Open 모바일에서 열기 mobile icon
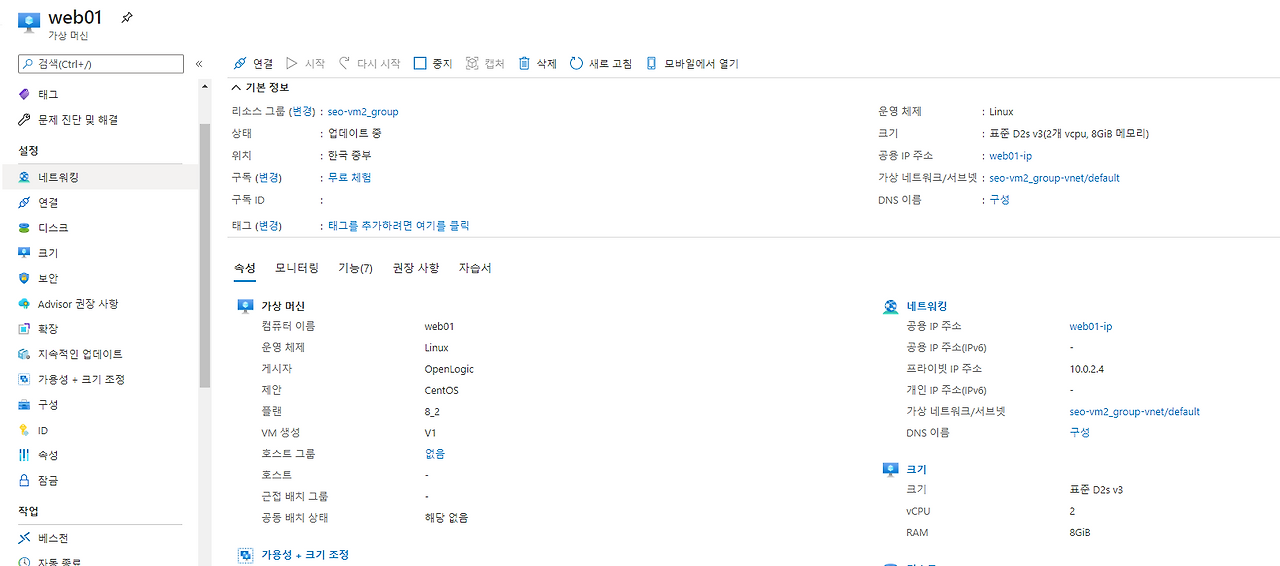This screenshot has height=566, width=1280. [652, 63]
